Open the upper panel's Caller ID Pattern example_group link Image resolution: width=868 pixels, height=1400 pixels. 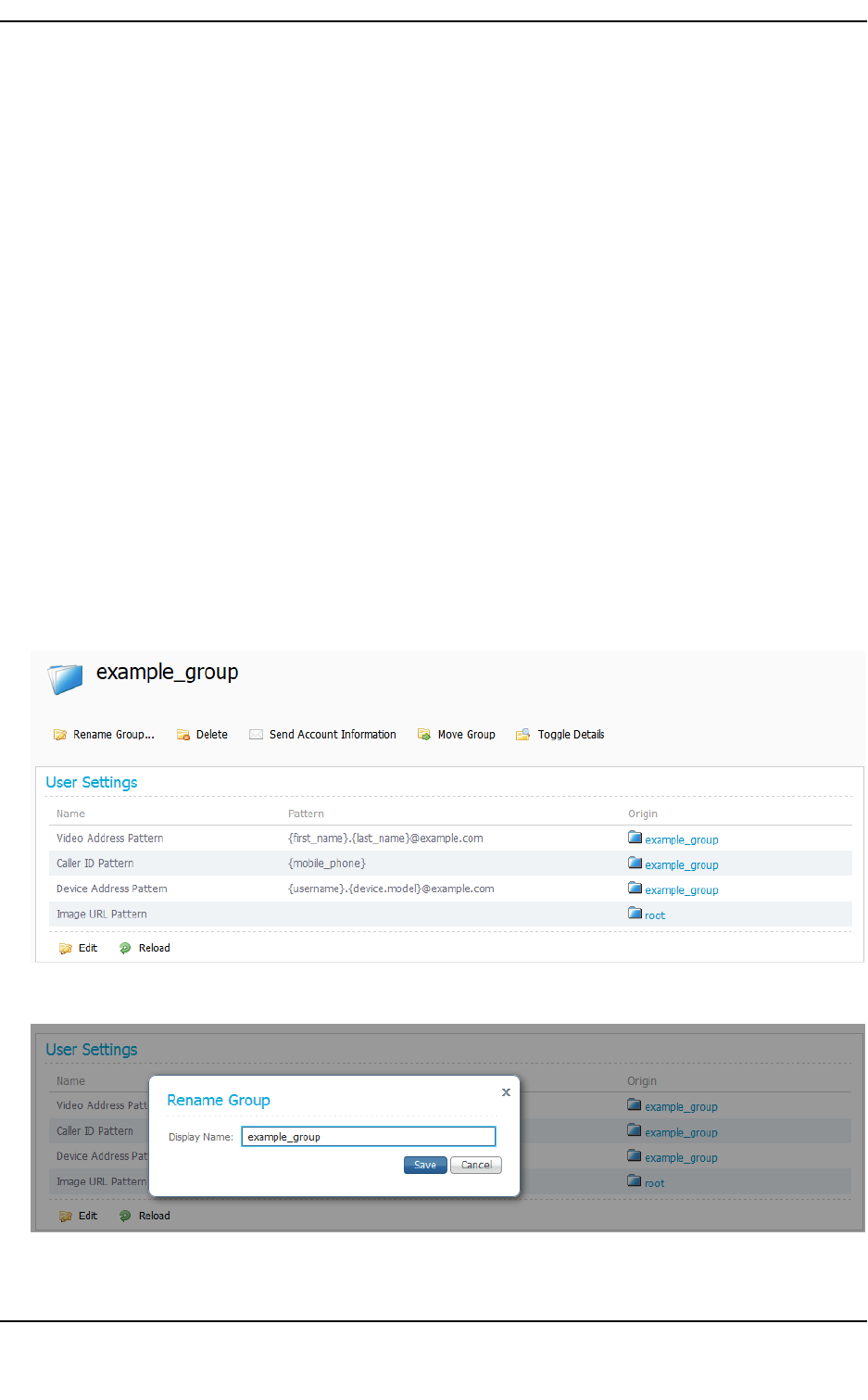(x=682, y=865)
